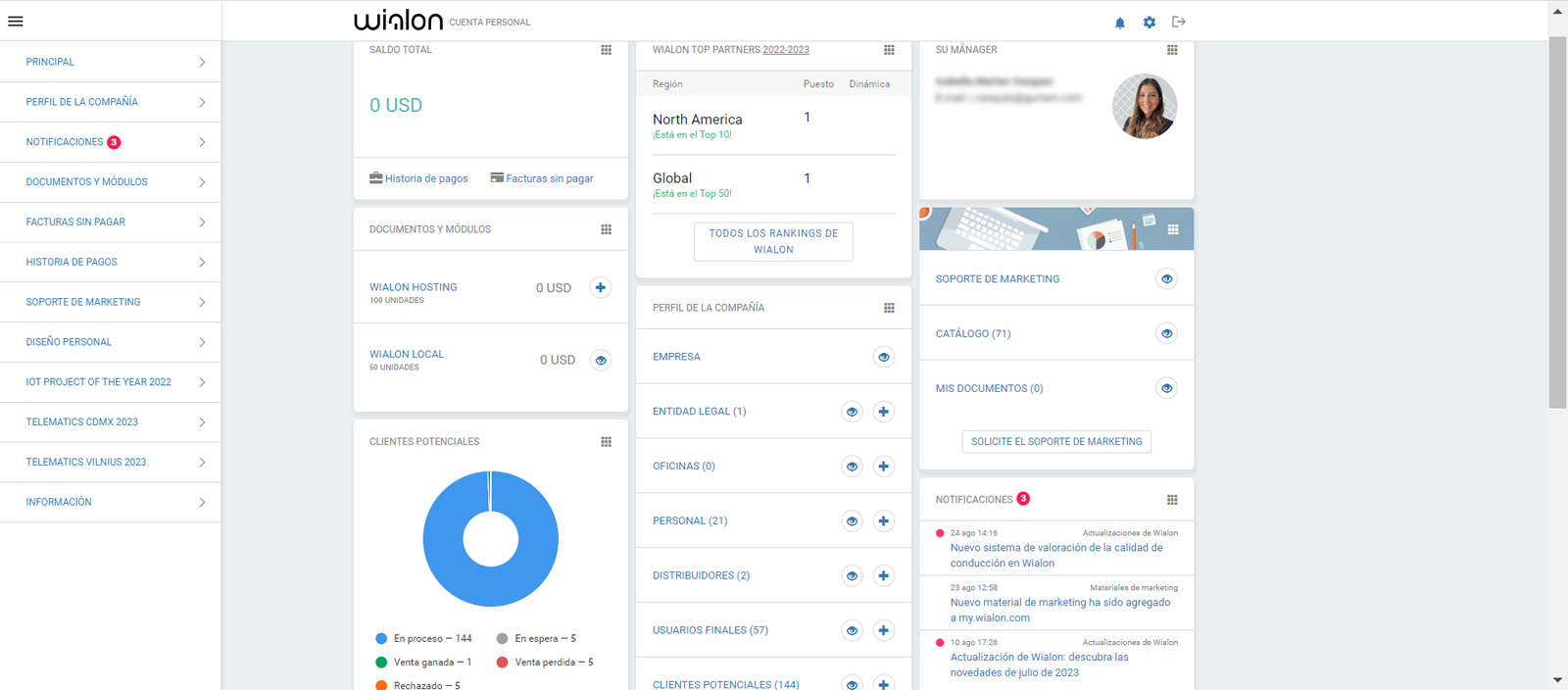
Task: Open settings gear icon in header
Action: point(1150,22)
